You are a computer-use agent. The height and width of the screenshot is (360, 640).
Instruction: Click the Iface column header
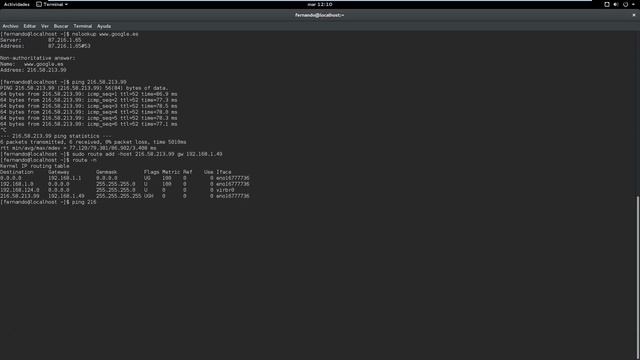tap(224, 172)
